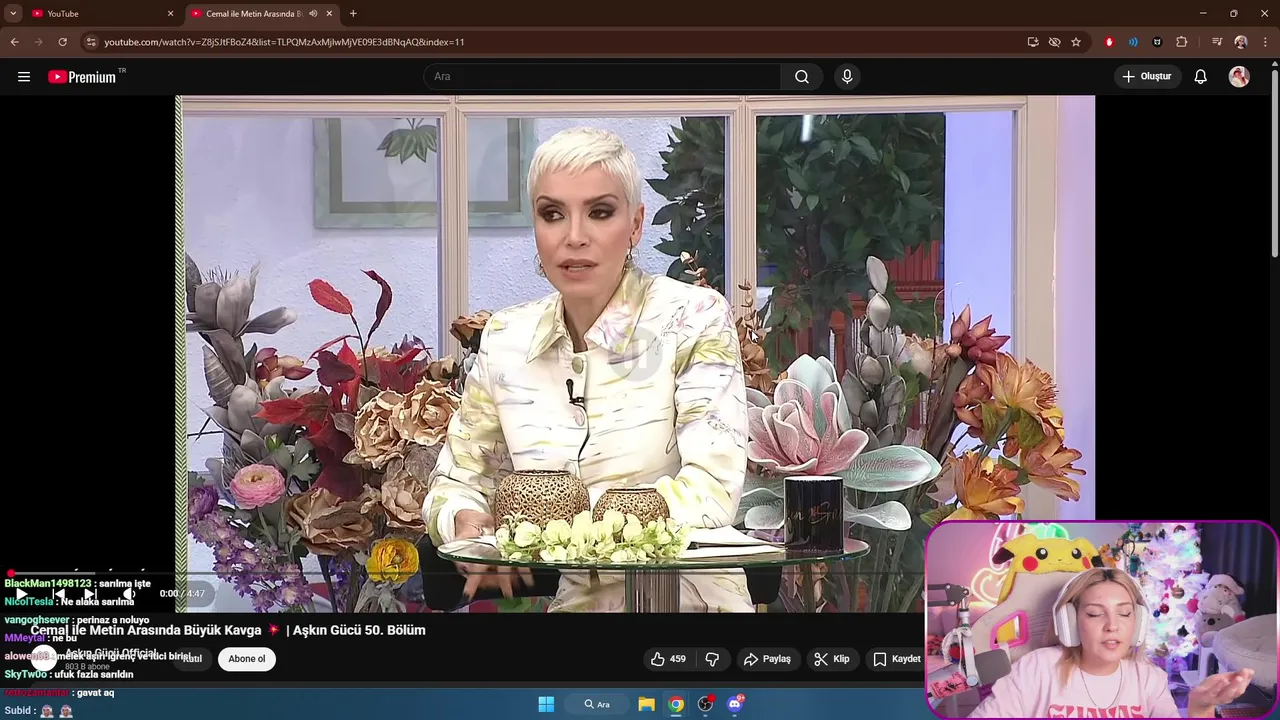Toggle video volume mute icon
The width and height of the screenshot is (1280, 720).
coord(128,593)
